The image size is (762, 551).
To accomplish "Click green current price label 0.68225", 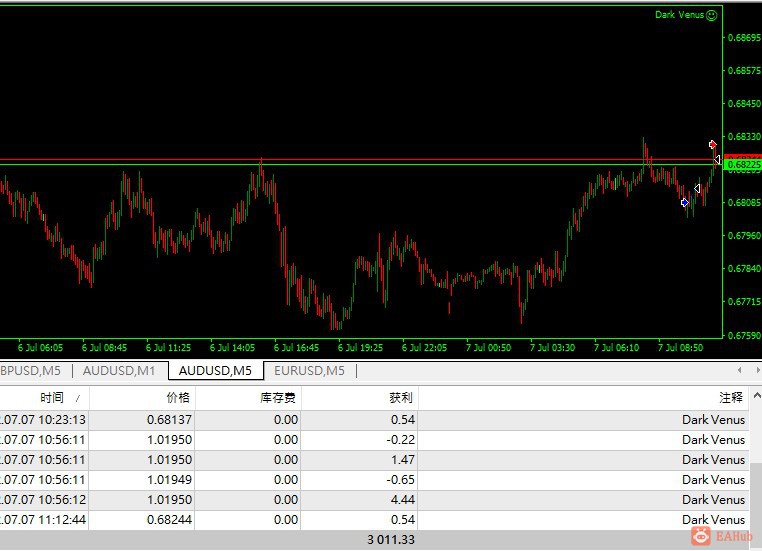I will point(743,165).
